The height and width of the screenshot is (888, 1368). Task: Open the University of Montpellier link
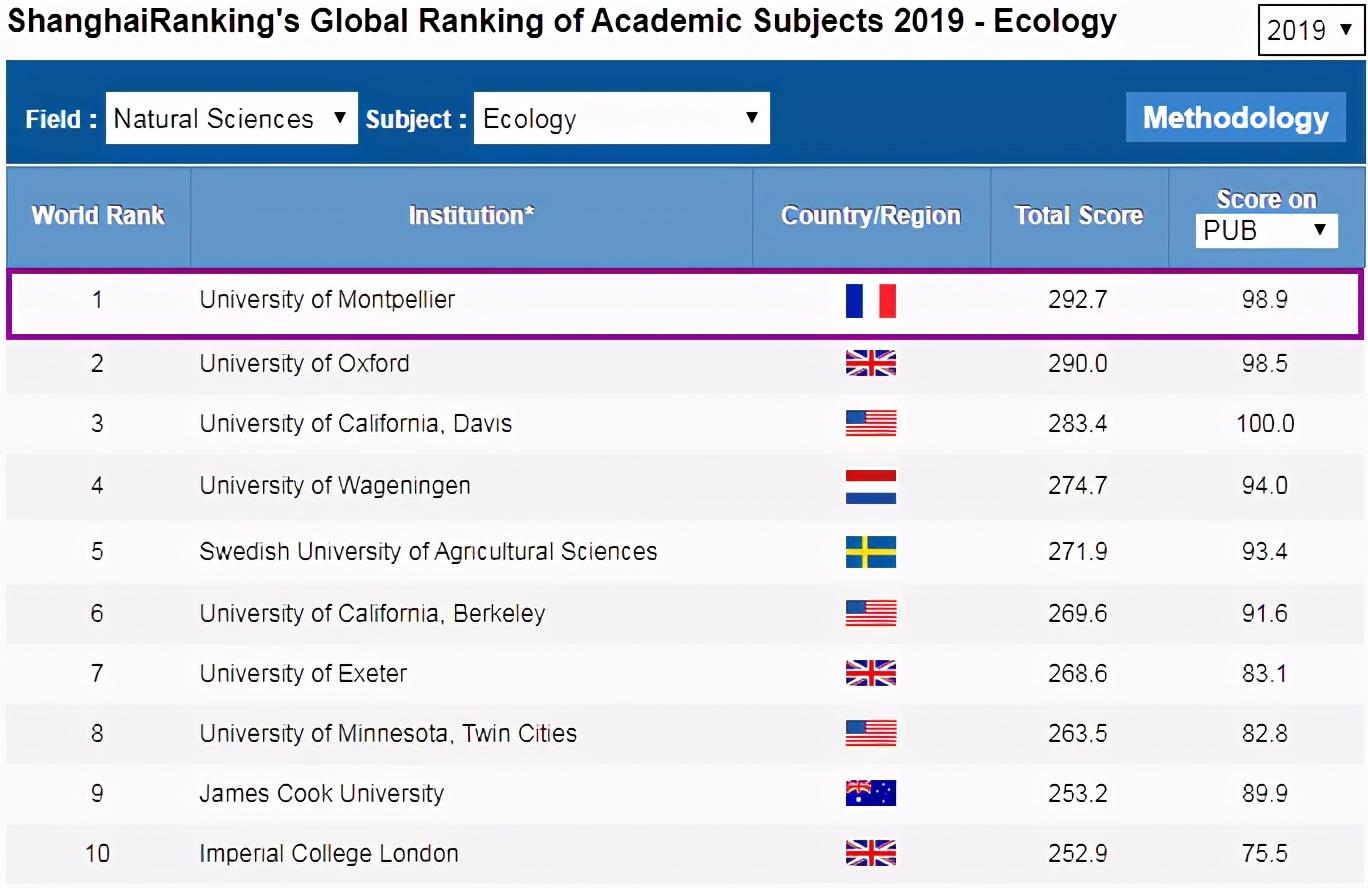(x=327, y=299)
